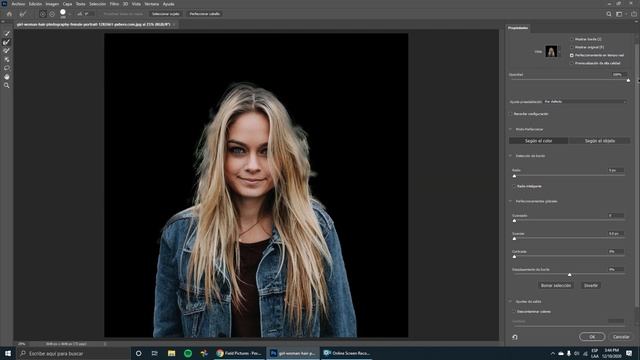Click Perfeccionar cabello button

(x=204, y=14)
